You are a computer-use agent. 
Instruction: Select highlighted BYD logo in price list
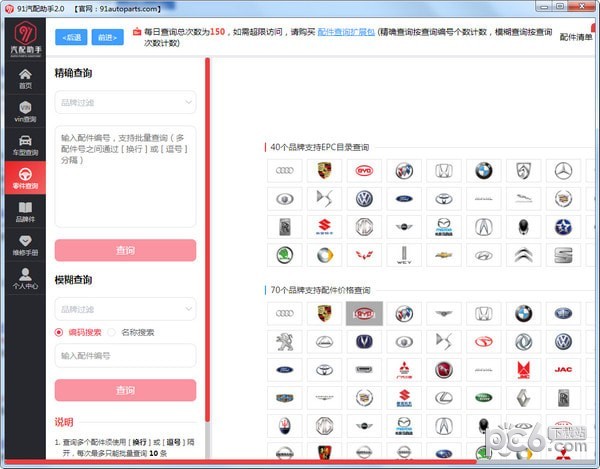coord(364,314)
